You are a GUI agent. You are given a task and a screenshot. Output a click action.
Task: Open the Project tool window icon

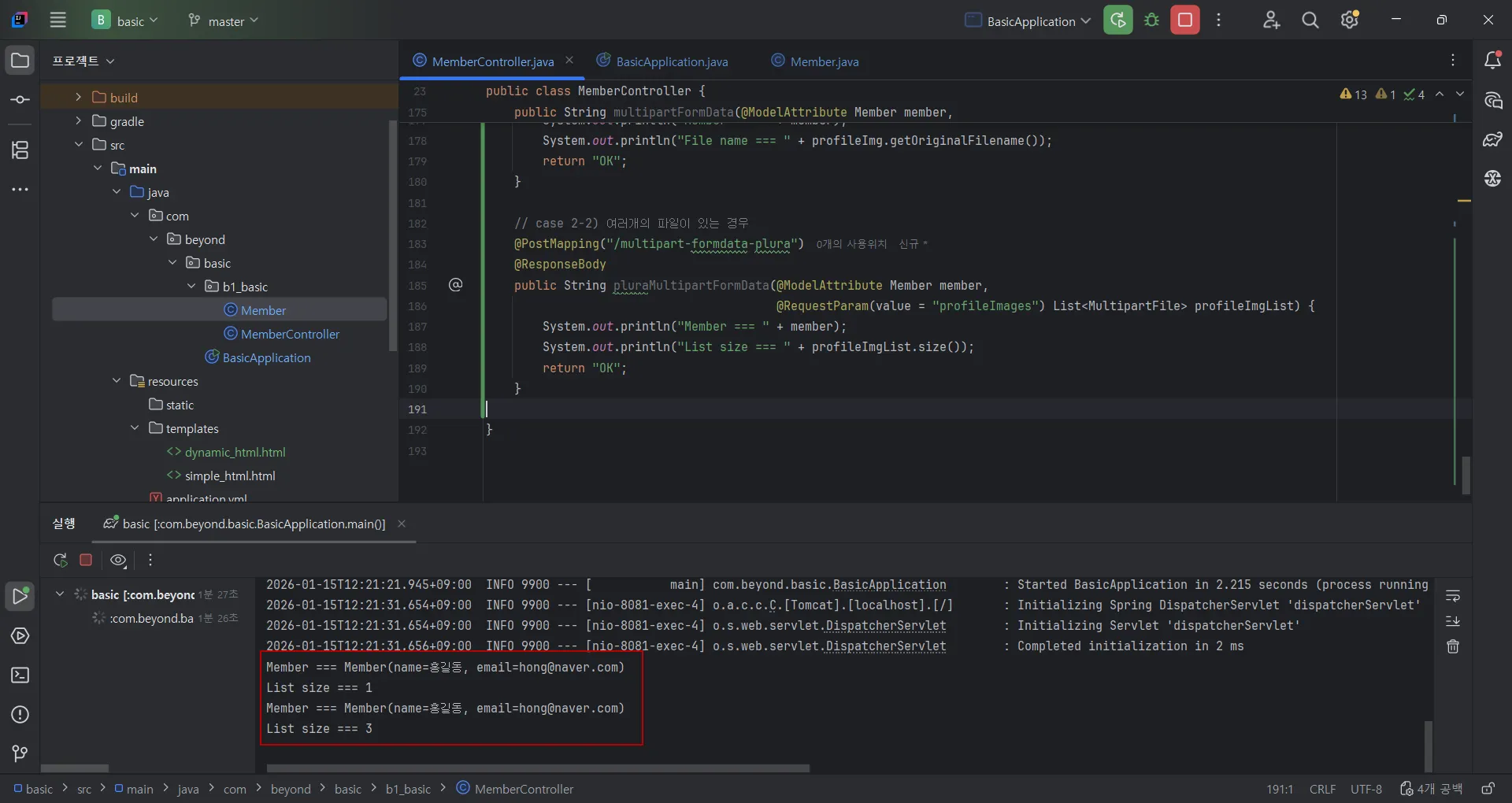(20, 61)
